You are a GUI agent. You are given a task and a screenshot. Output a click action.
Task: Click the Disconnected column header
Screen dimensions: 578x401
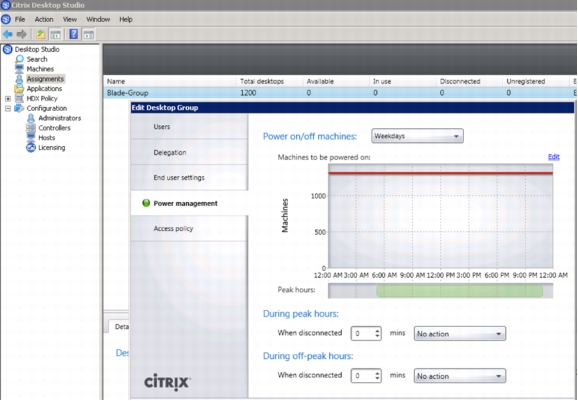pos(469,81)
